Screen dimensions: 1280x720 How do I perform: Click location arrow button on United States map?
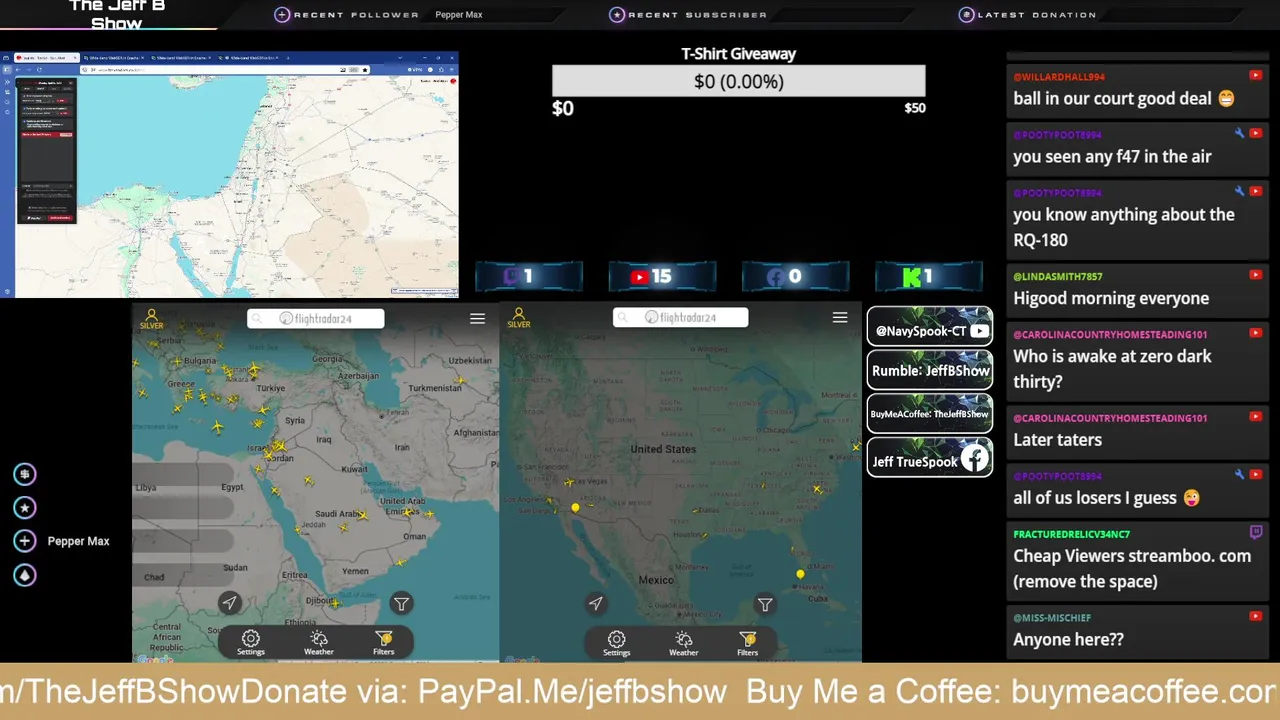click(595, 603)
